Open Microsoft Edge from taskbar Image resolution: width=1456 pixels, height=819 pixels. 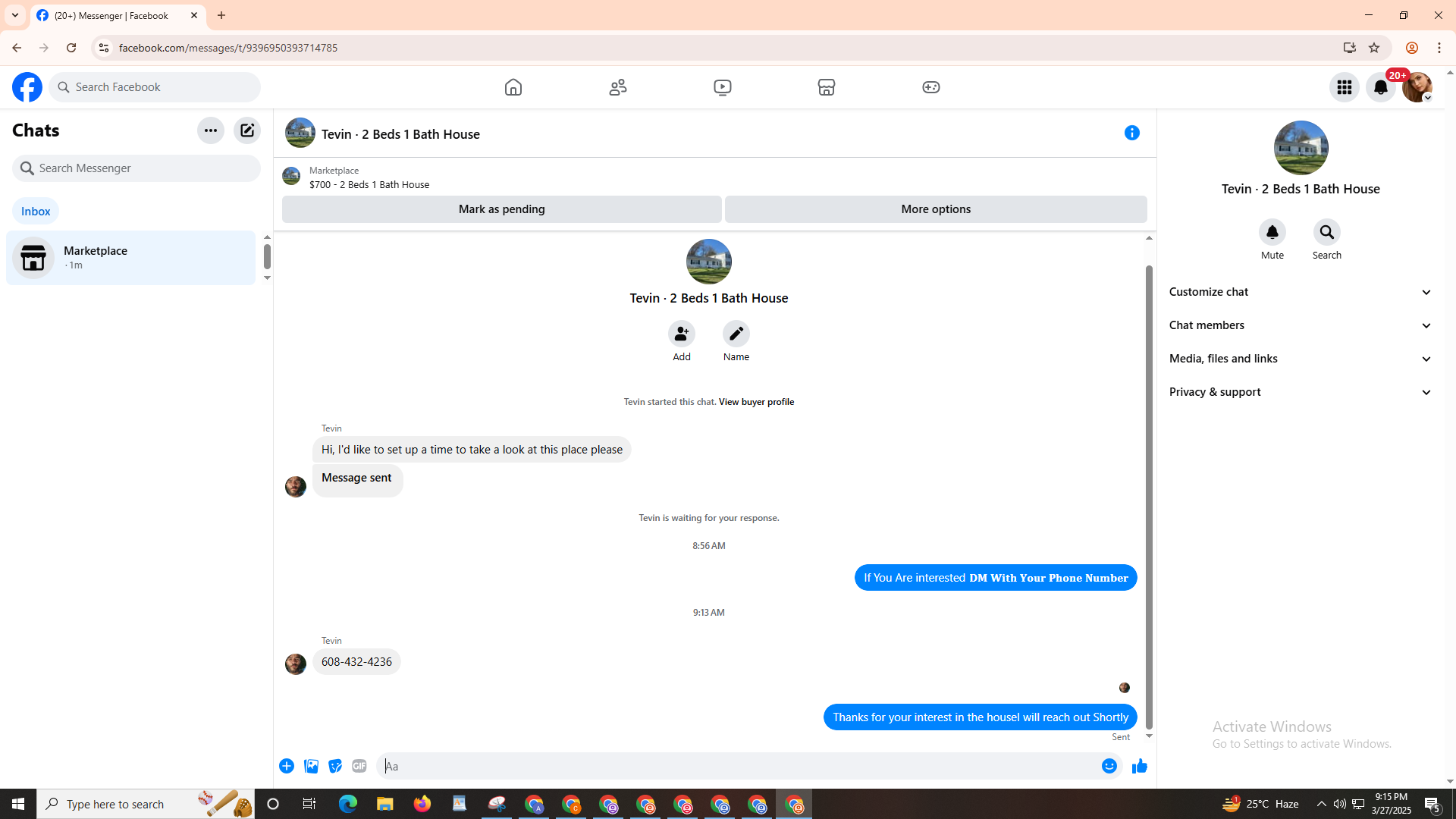[348, 804]
